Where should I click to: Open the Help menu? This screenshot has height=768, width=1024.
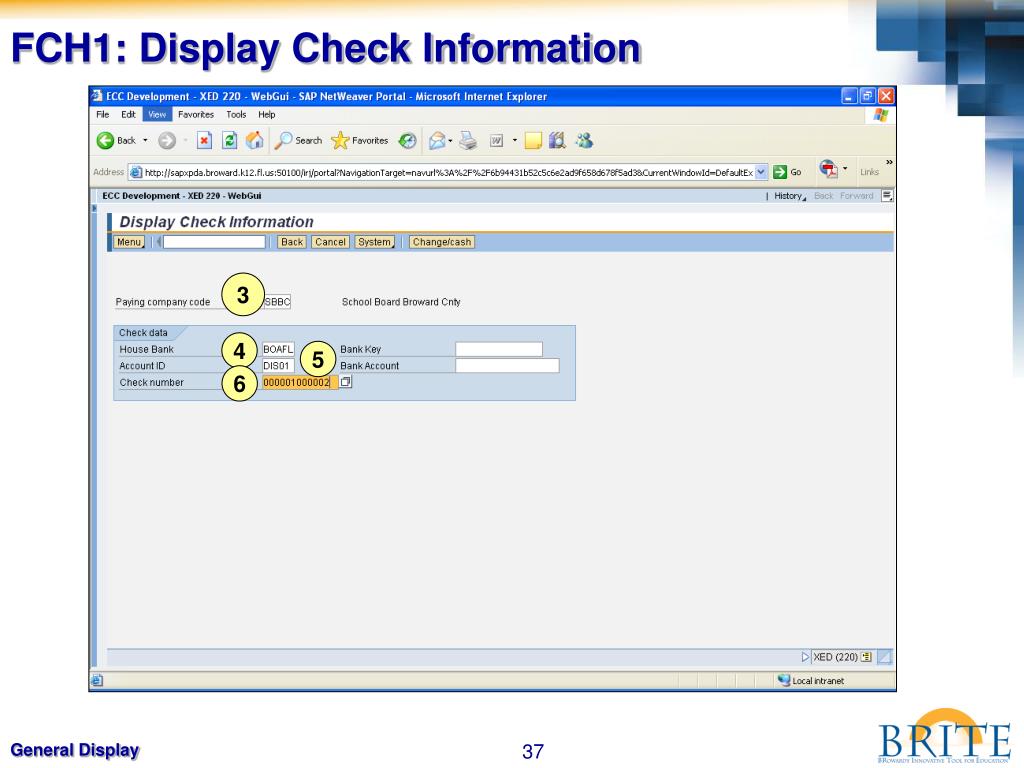tap(266, 114)
